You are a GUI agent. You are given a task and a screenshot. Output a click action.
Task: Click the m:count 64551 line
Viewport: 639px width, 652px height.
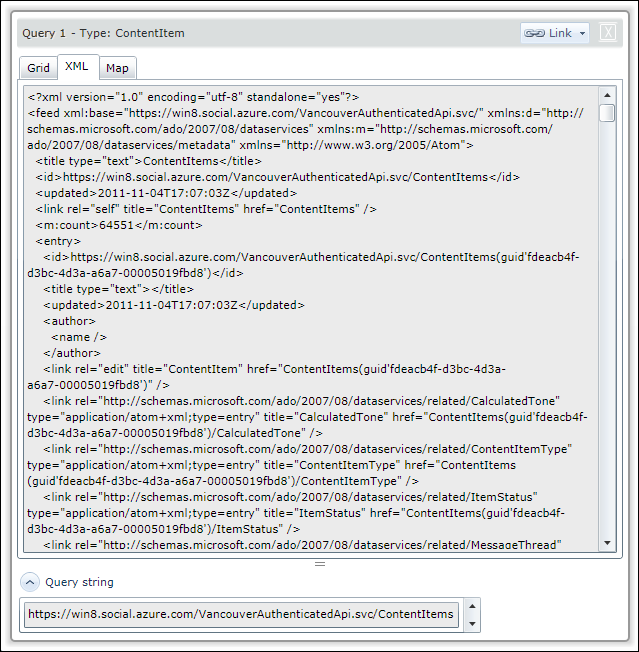tap(119, 225)
